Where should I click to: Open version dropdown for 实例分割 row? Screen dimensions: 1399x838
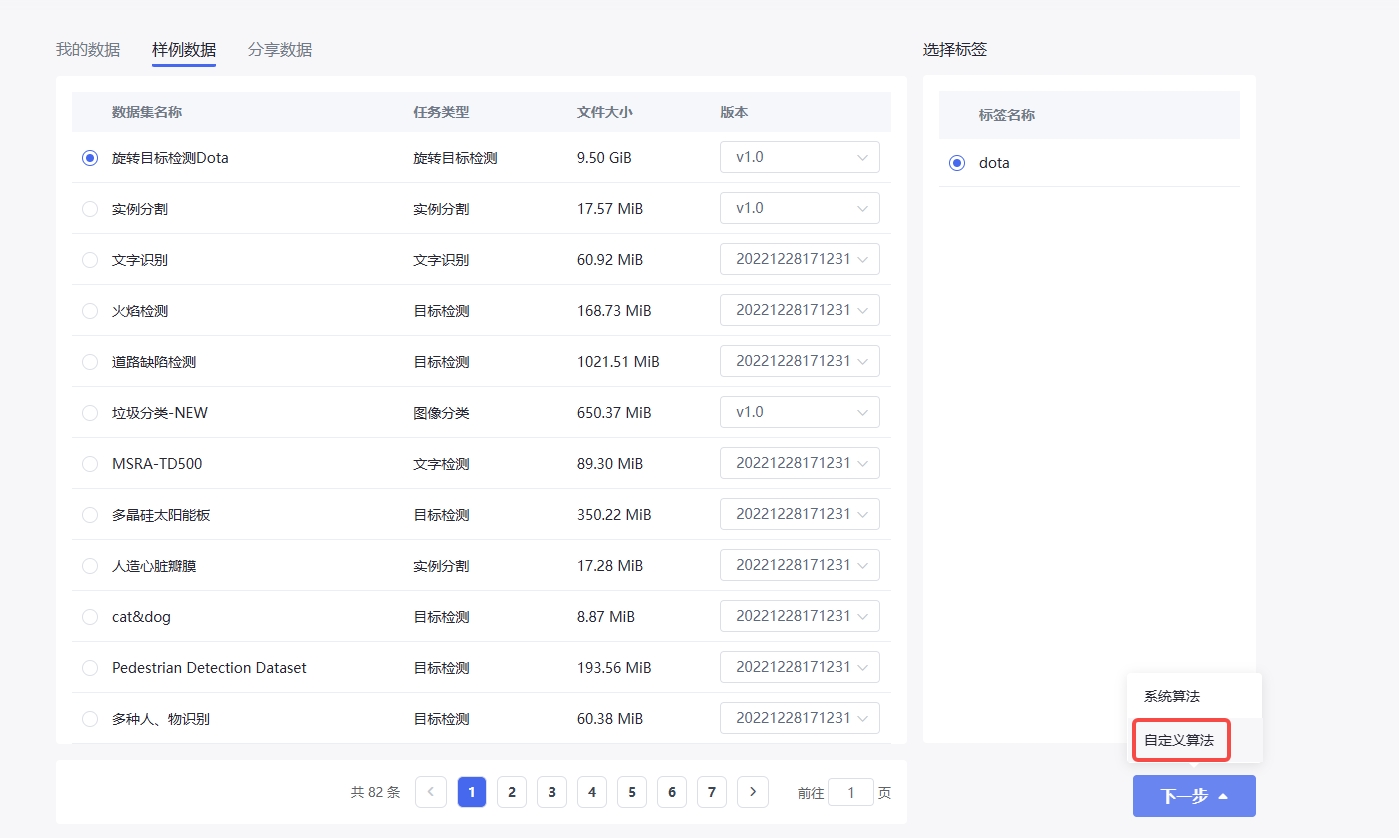(x=800, y=208)
